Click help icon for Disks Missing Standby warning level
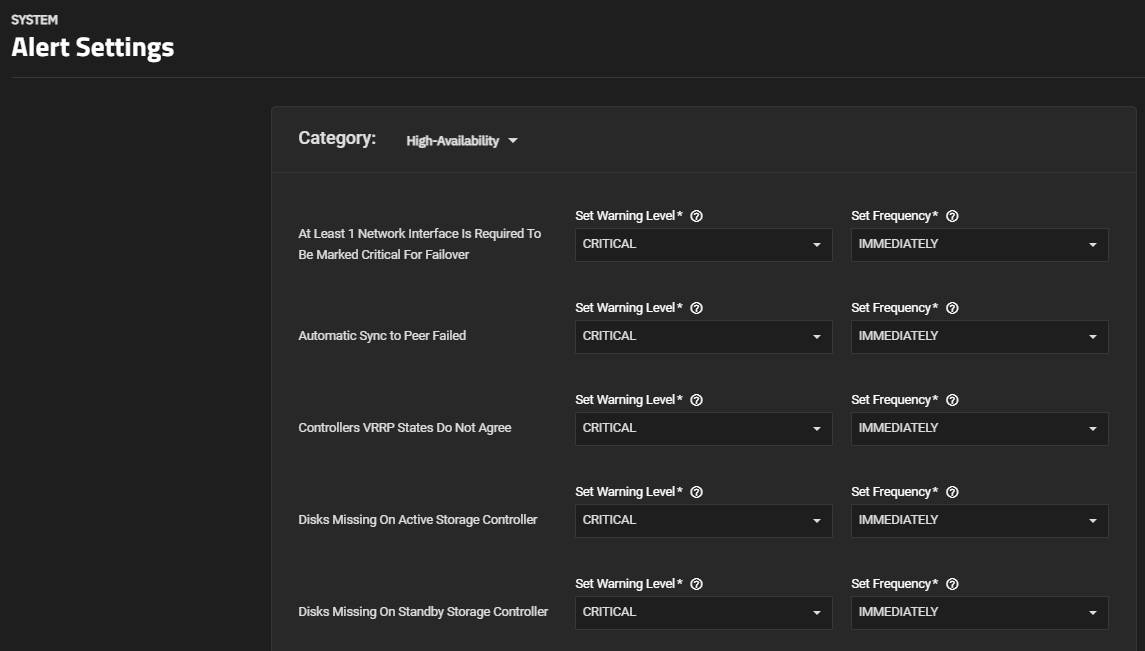This screenshot has height=651, width=1145. pos(697,584)
